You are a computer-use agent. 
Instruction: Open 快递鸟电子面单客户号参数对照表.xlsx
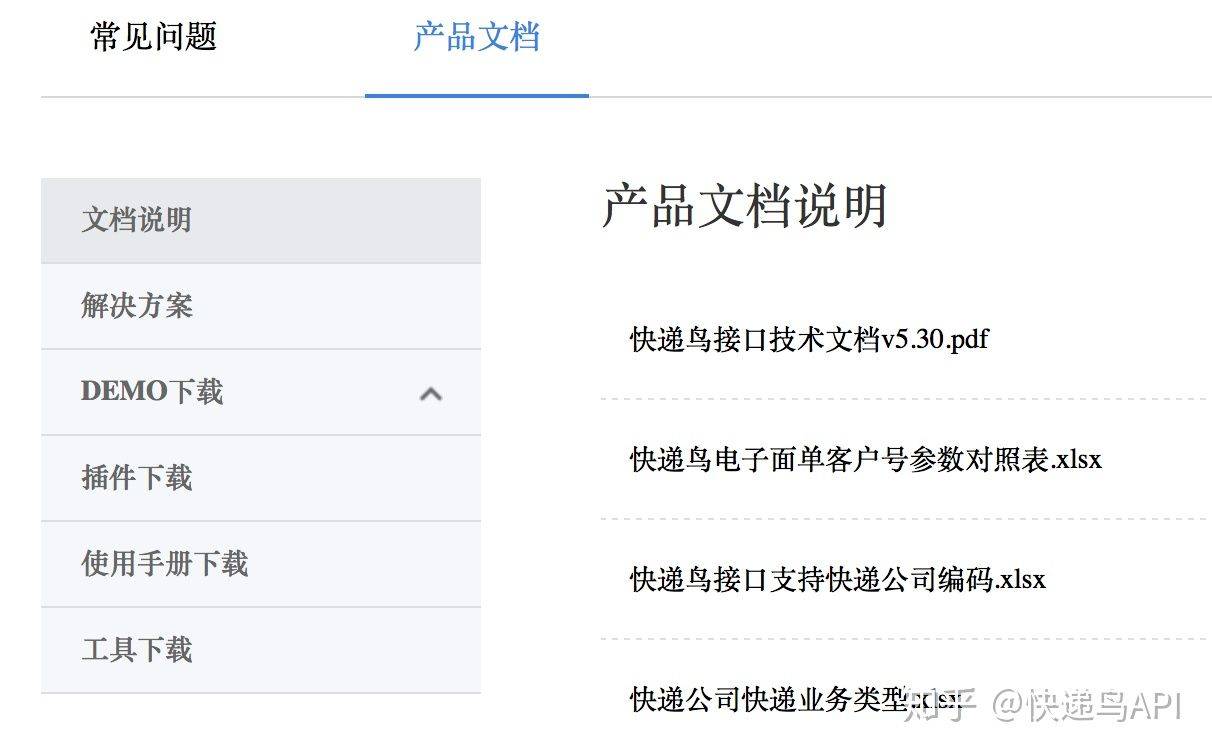[866, 459]
